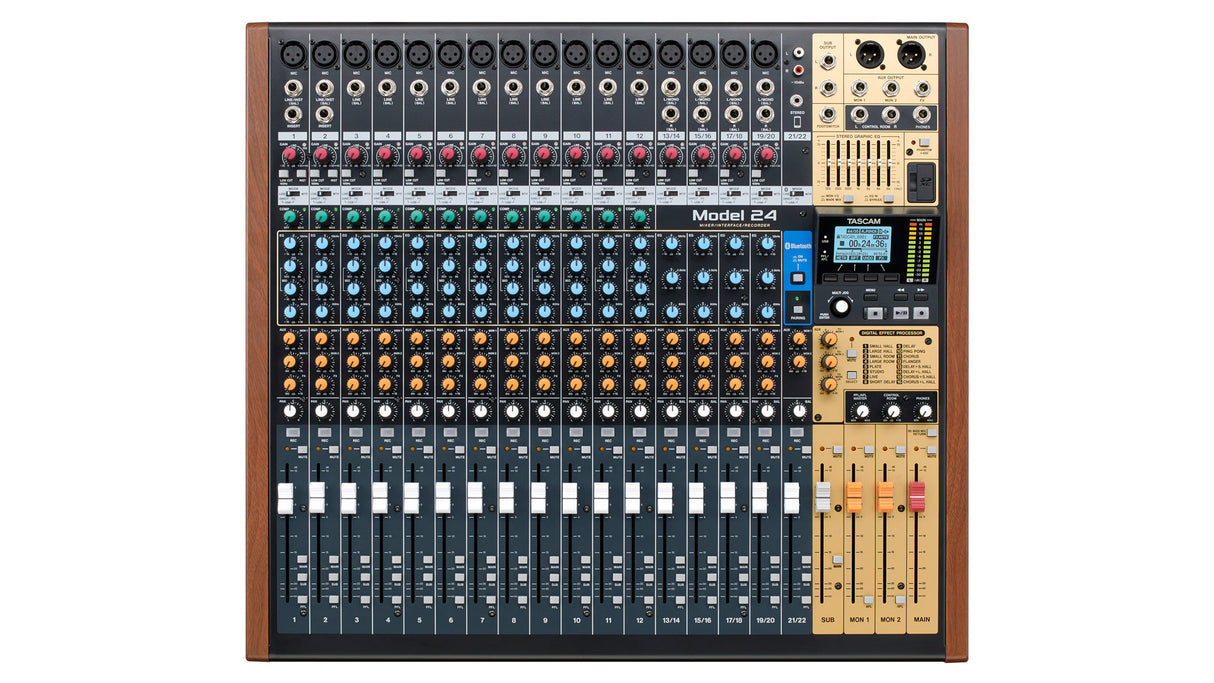Push the MULTI JOG encoder
The height and width of the screenshot is (683, 1214).
coord(840,305)
